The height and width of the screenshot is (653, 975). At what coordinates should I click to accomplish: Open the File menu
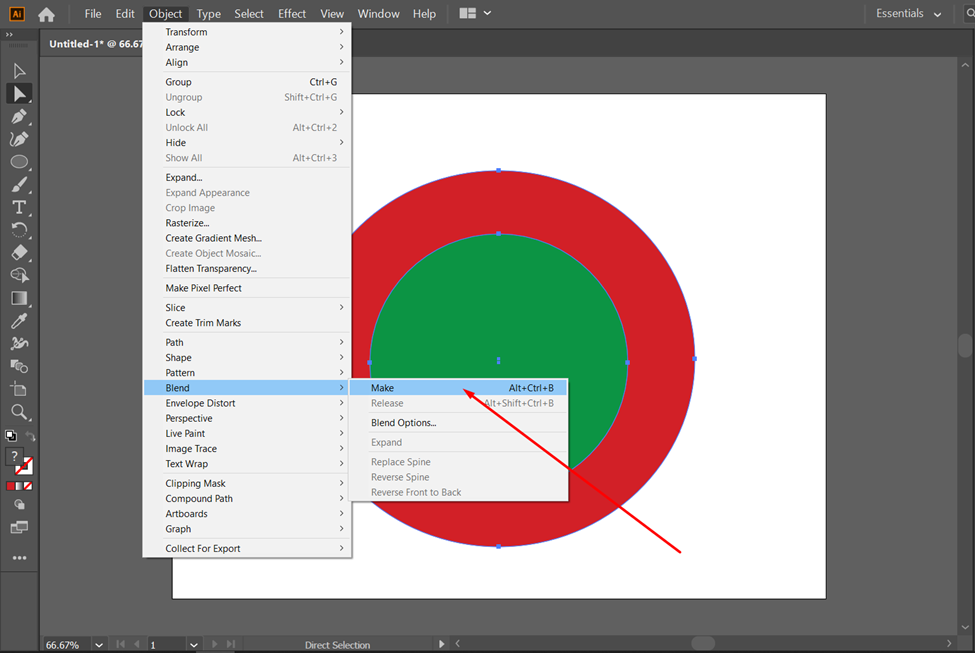[x=93, y=14]
